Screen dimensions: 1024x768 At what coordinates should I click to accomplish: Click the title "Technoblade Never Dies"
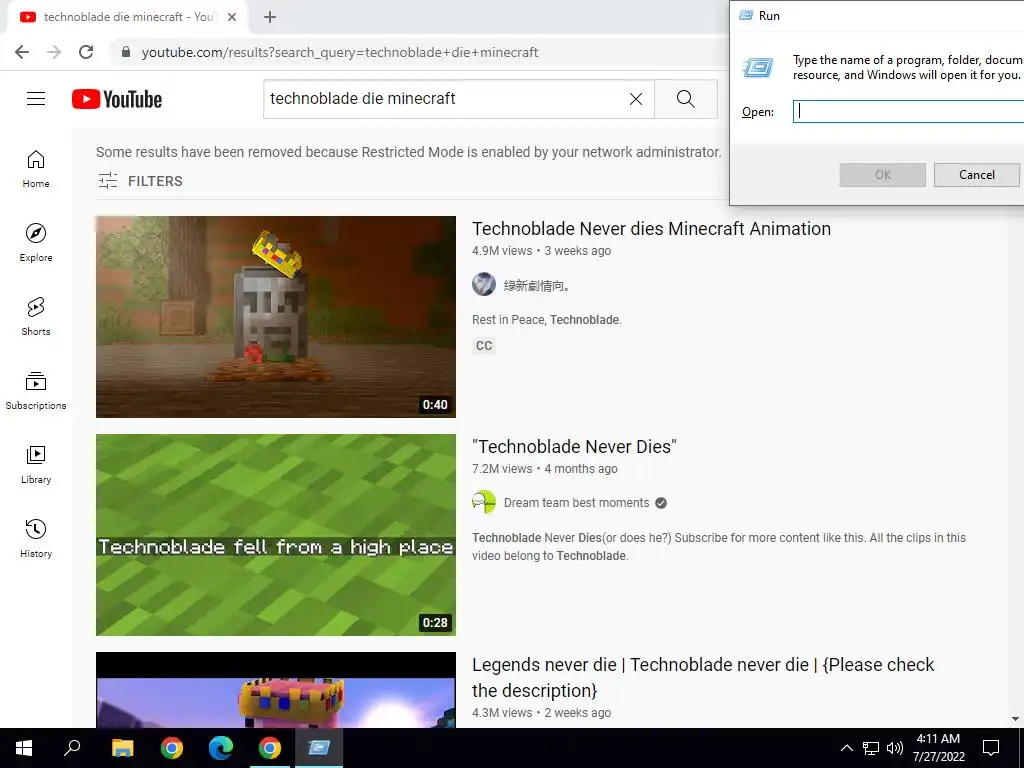coord(574,447)
